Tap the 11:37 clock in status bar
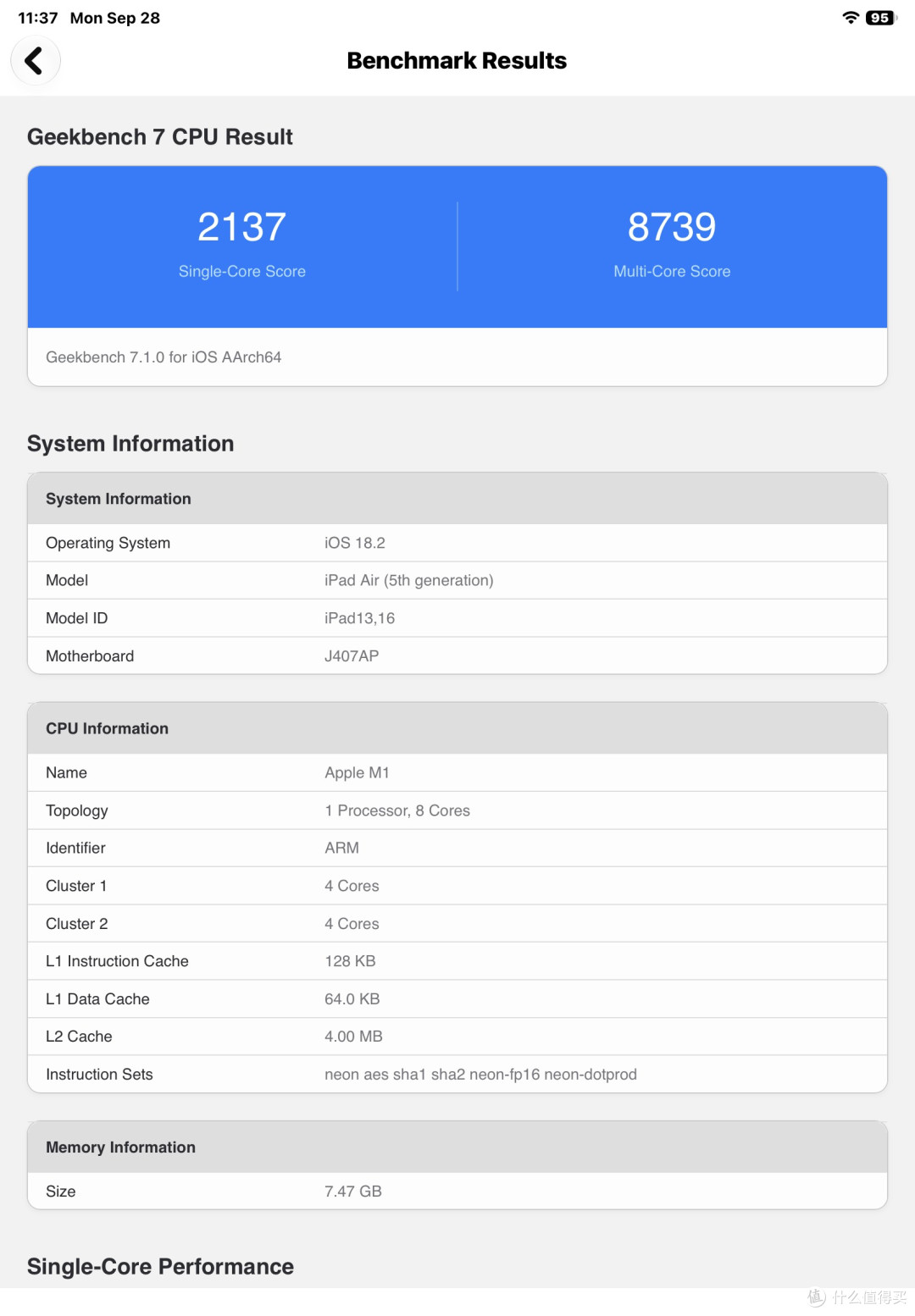Image resolution: width=915 pixels, height=1316 pixels. pyautogui.click(x=38, y=18)
